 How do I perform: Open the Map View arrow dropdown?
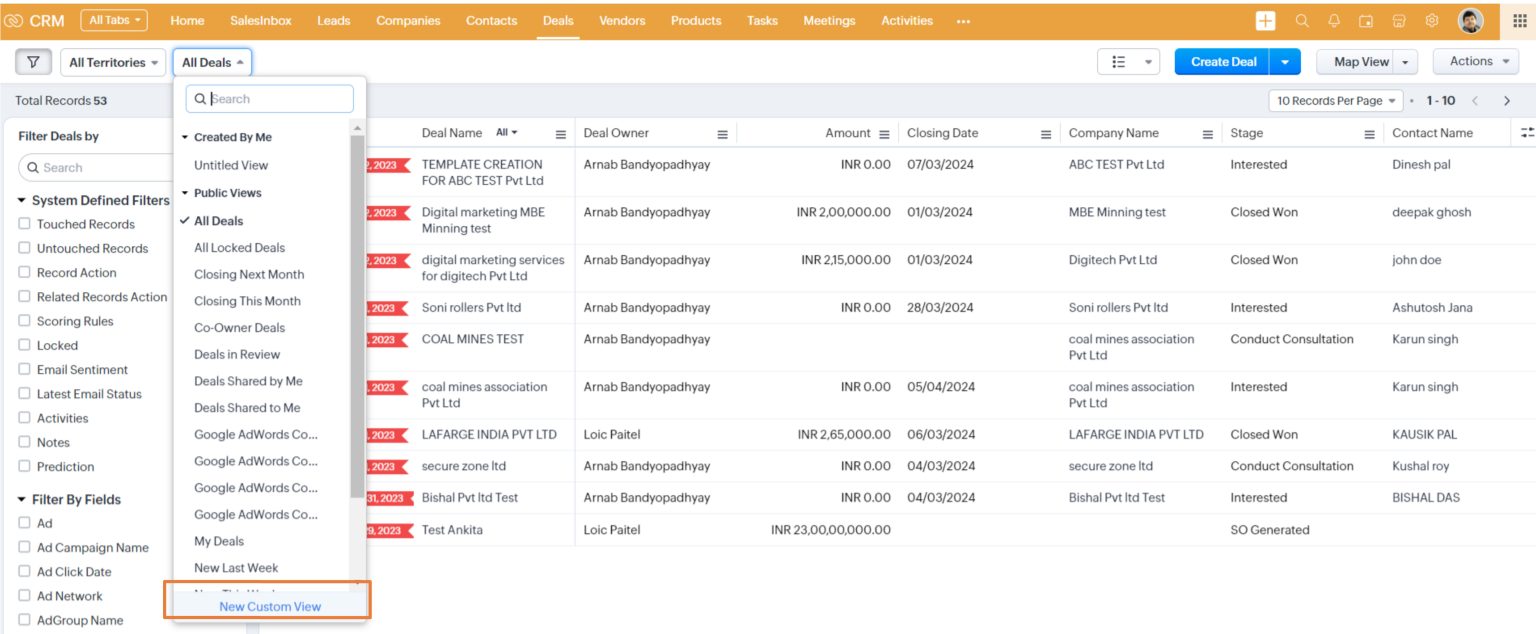1406,62
